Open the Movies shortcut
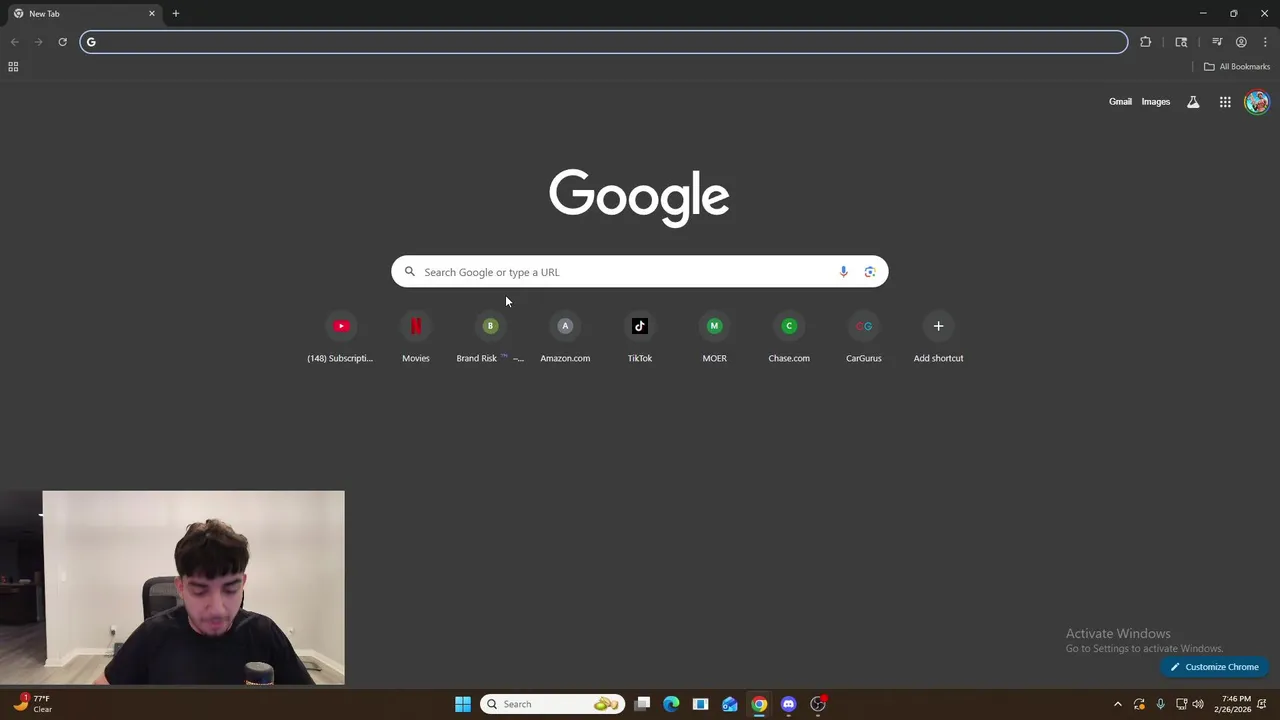This screenshot has width=1280, height=720. [416, 338]
